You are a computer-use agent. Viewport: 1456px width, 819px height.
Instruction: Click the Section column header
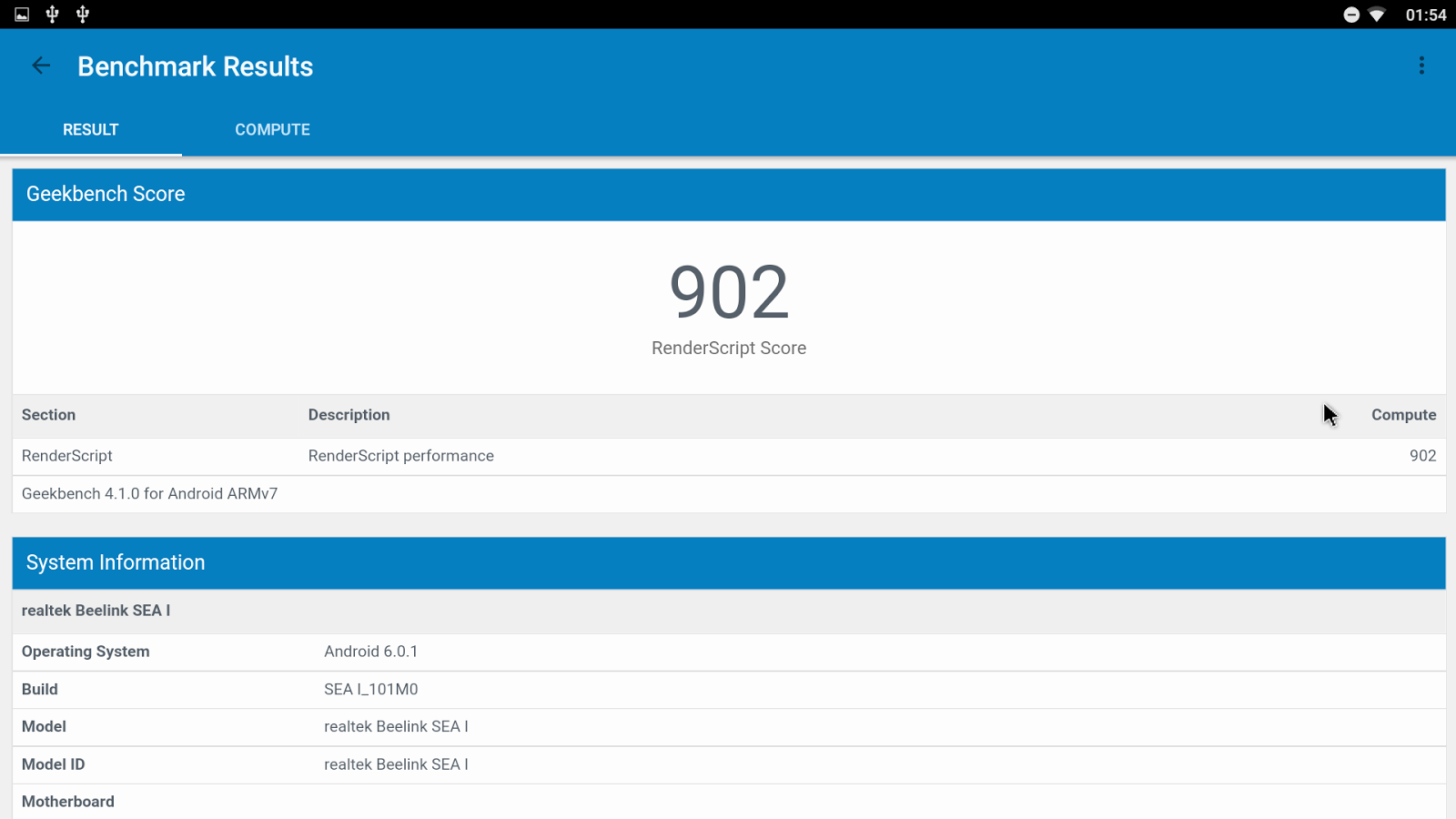pyautogui.click(x=48, y=415)
